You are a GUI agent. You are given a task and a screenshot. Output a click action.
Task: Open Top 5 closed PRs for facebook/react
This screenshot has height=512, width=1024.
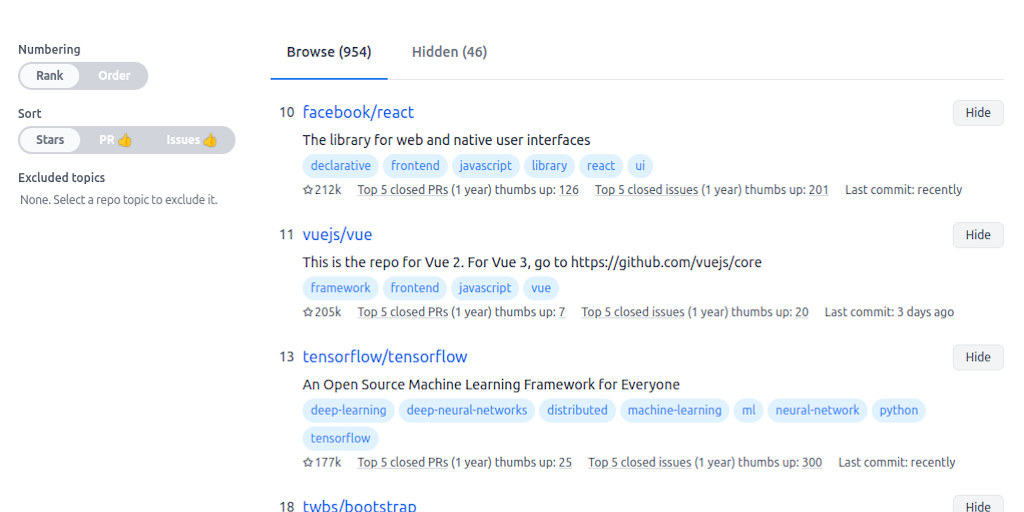click(x=403, y=190)
